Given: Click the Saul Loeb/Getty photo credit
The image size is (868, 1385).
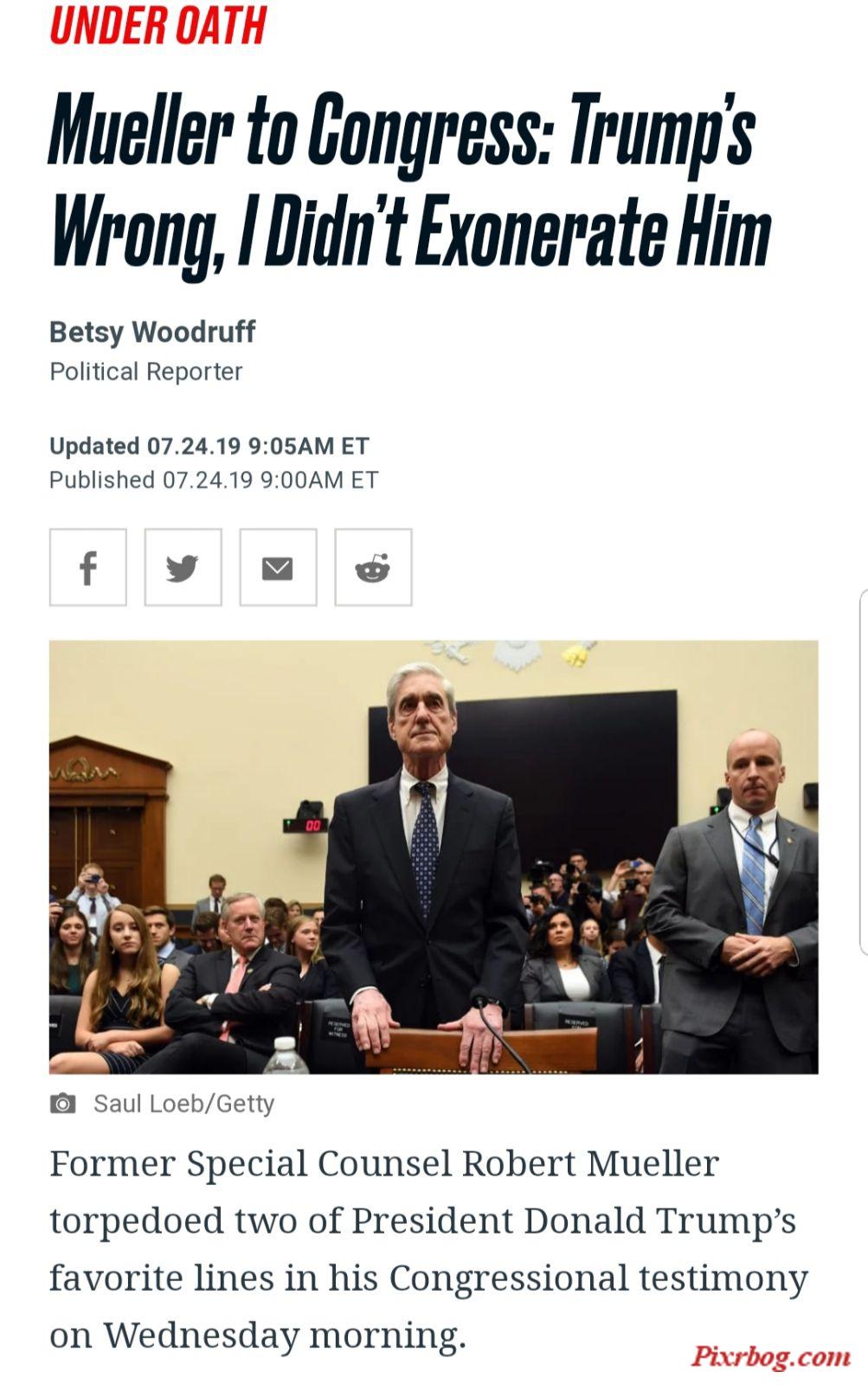Looking at the screenshot, I should coord(183,1104).
